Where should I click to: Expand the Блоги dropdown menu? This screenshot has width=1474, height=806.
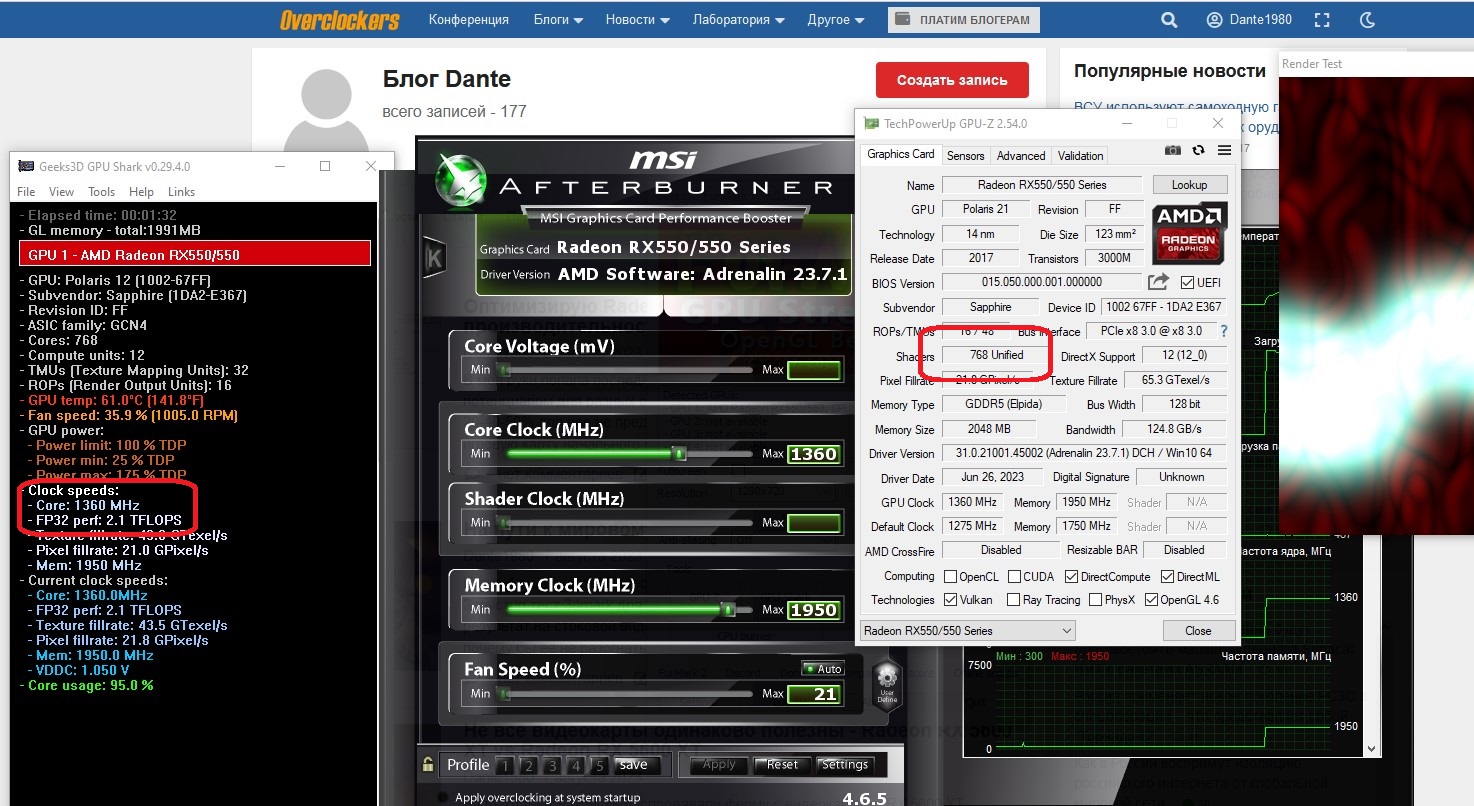tap(558, 20)
